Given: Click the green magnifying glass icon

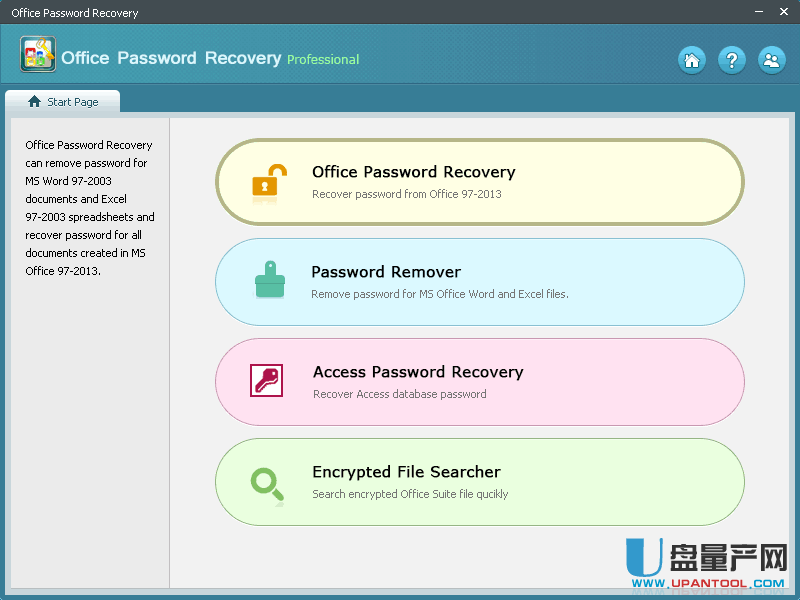Looking at the screenshot, I should (x=267, y=483).
